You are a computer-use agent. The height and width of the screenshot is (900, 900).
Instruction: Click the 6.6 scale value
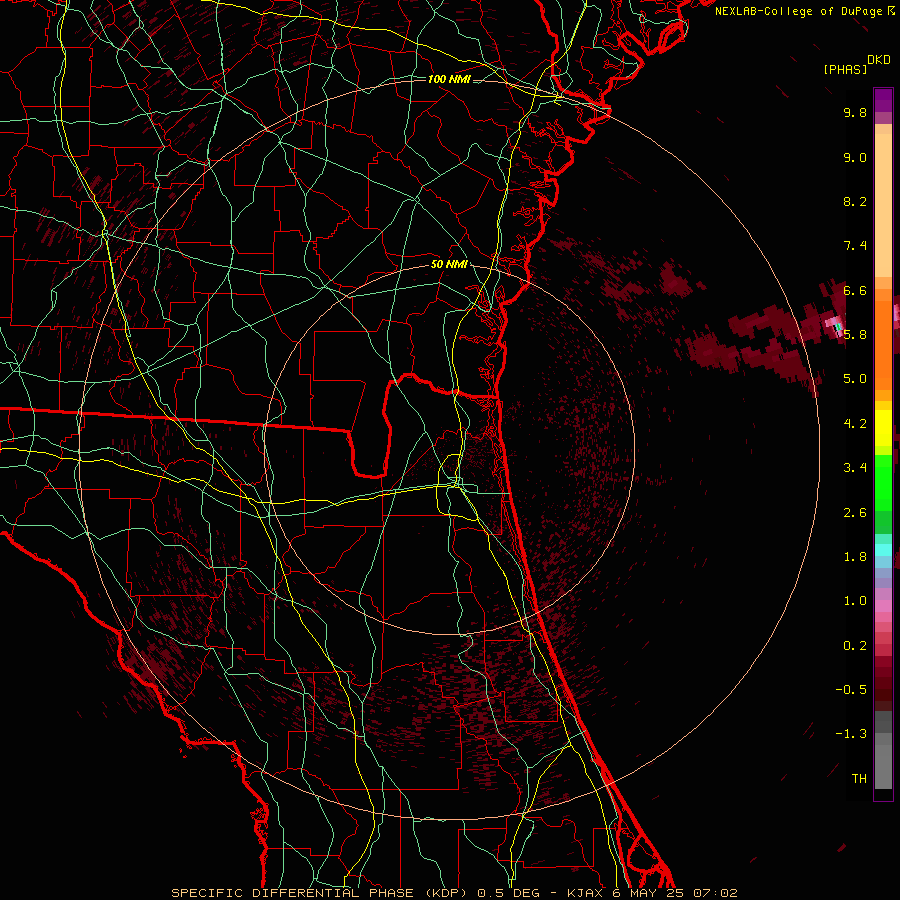tap(855, 290)
